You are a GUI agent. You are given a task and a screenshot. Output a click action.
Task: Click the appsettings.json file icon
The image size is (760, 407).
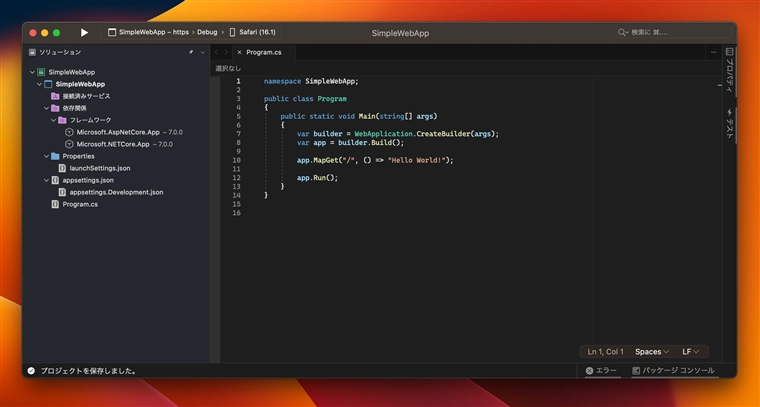55,180
